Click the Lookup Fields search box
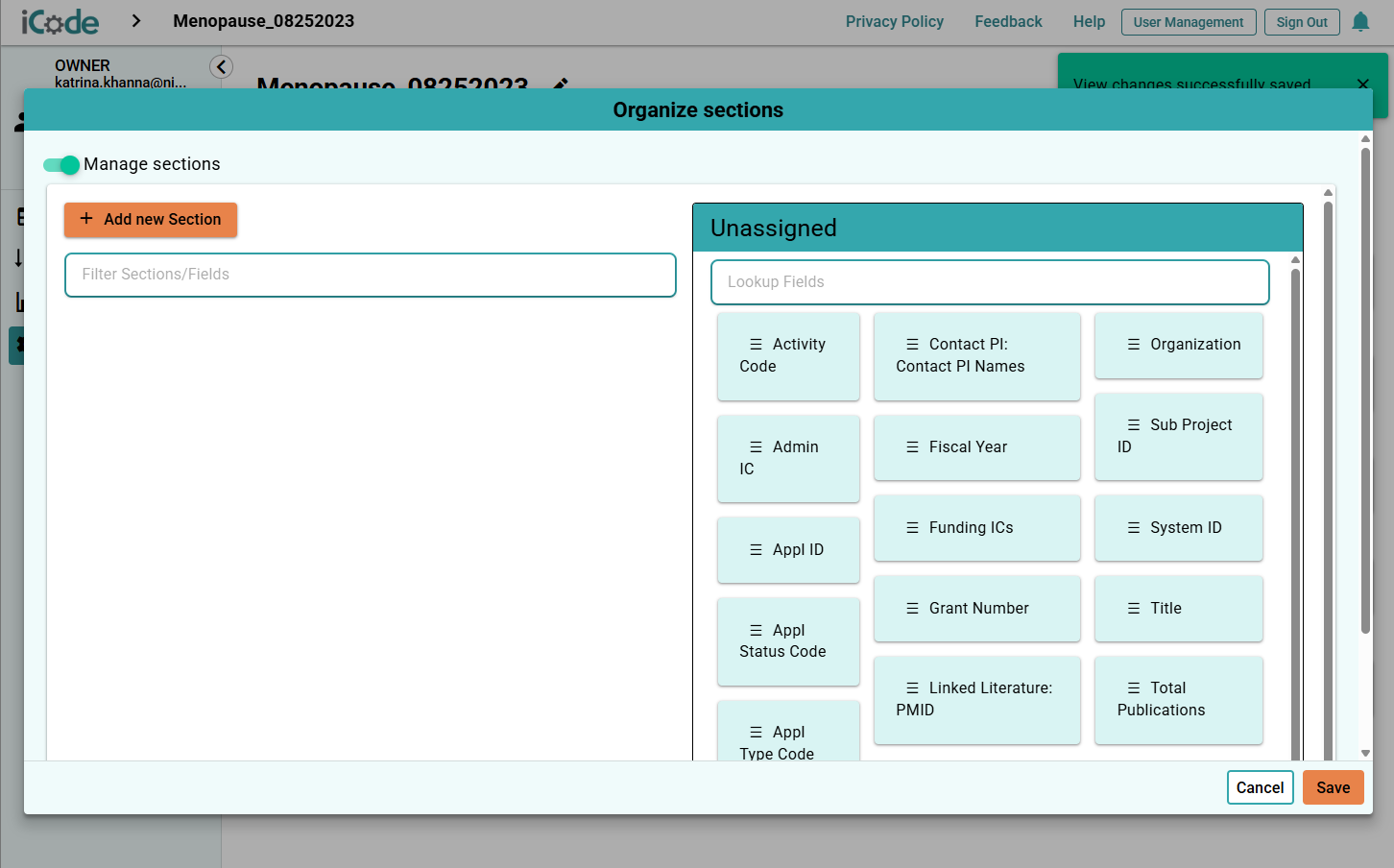 (990, 282)
